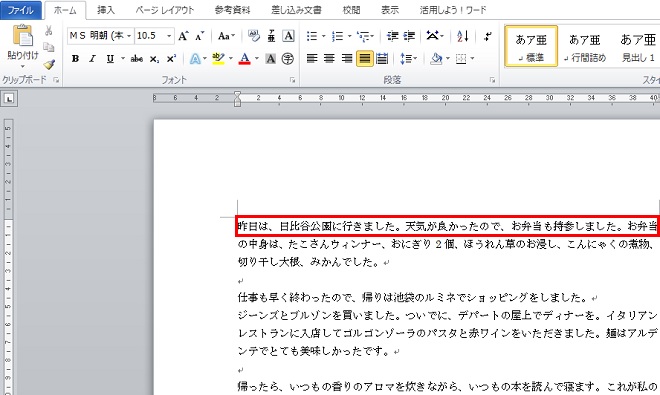Expand the underline style dropdown arrow

[x=122, y=59]
